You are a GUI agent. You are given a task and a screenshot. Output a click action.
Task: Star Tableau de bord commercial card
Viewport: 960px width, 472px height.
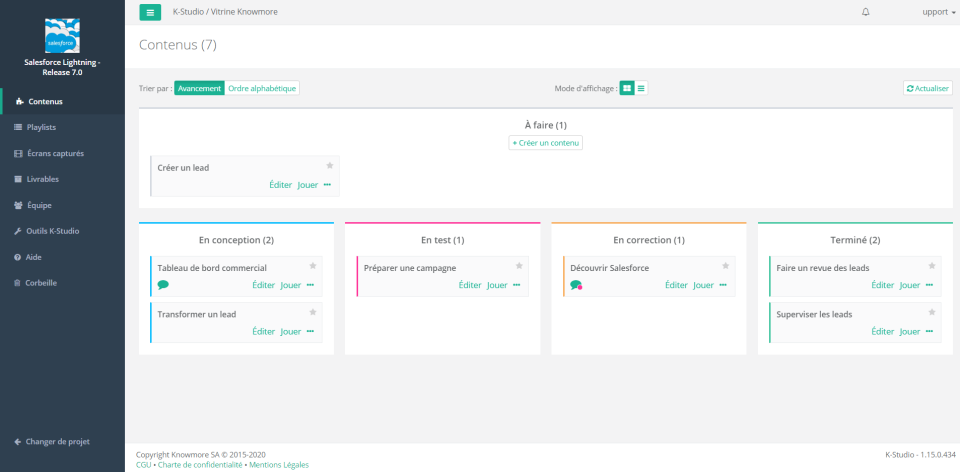tap(312, 266)
